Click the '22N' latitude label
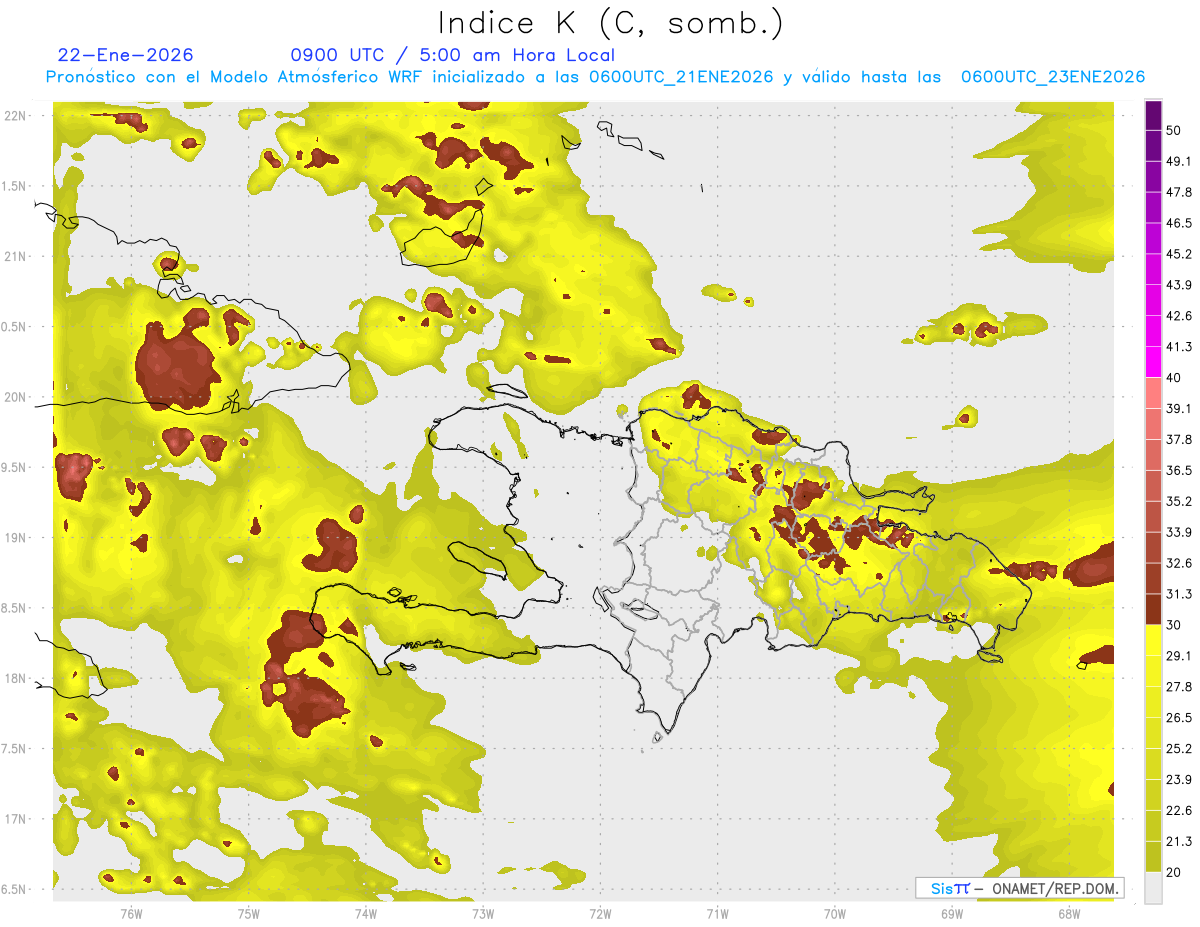 (14, 116)
